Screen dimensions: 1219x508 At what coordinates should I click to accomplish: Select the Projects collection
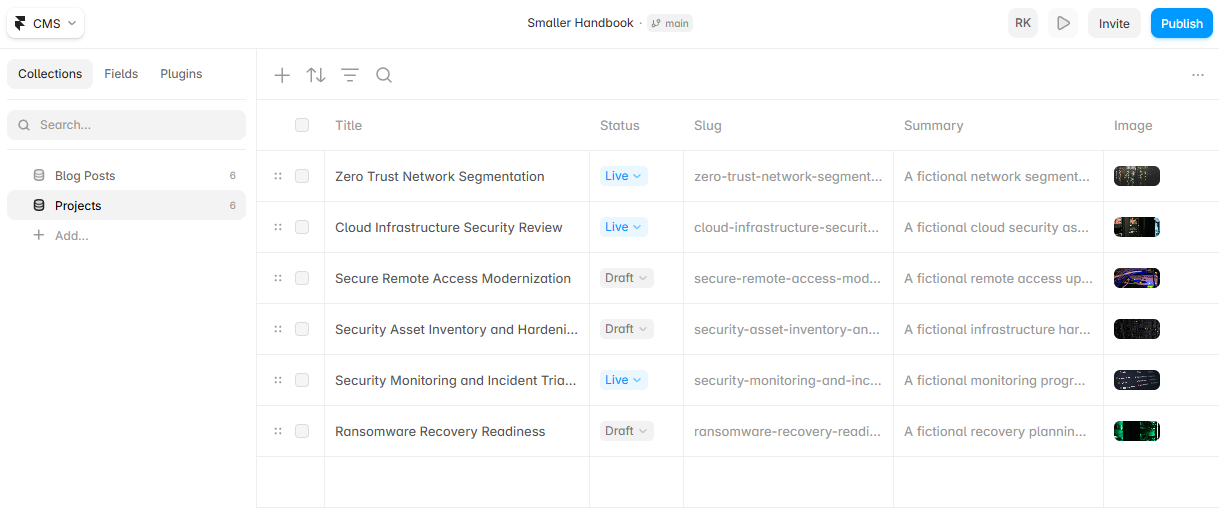[126, 205]
